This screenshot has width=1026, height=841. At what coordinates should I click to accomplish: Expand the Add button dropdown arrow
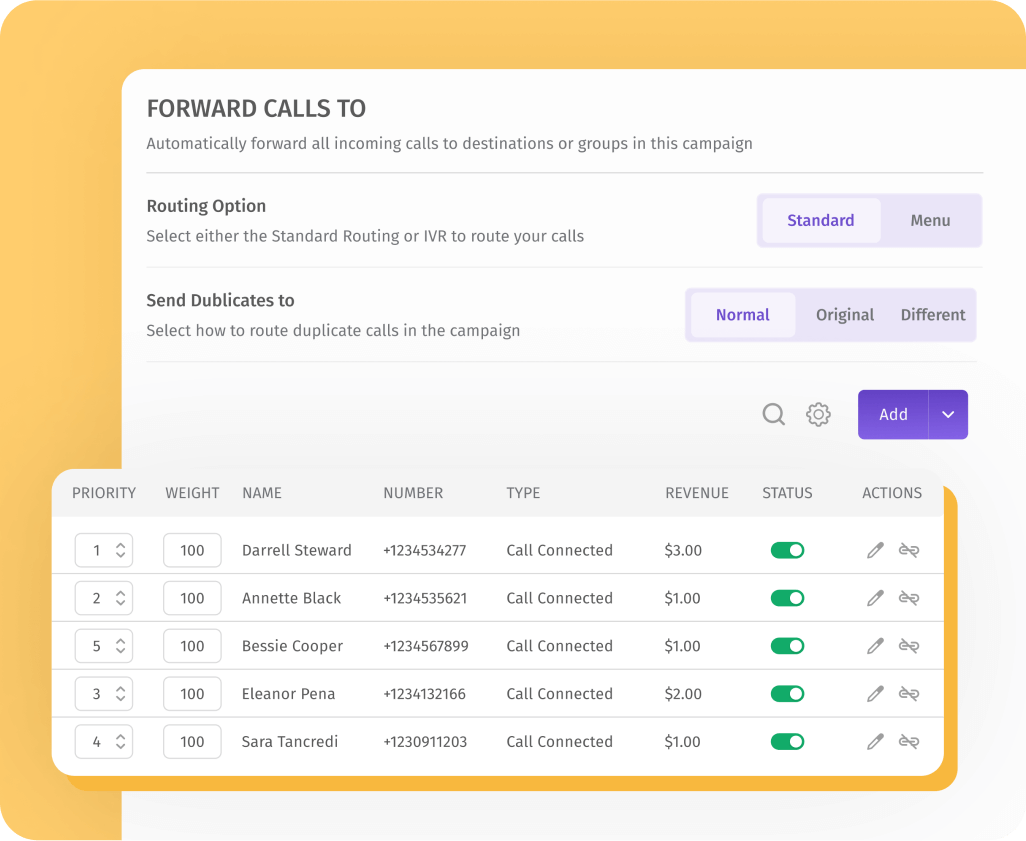click(x=948, y=414)
